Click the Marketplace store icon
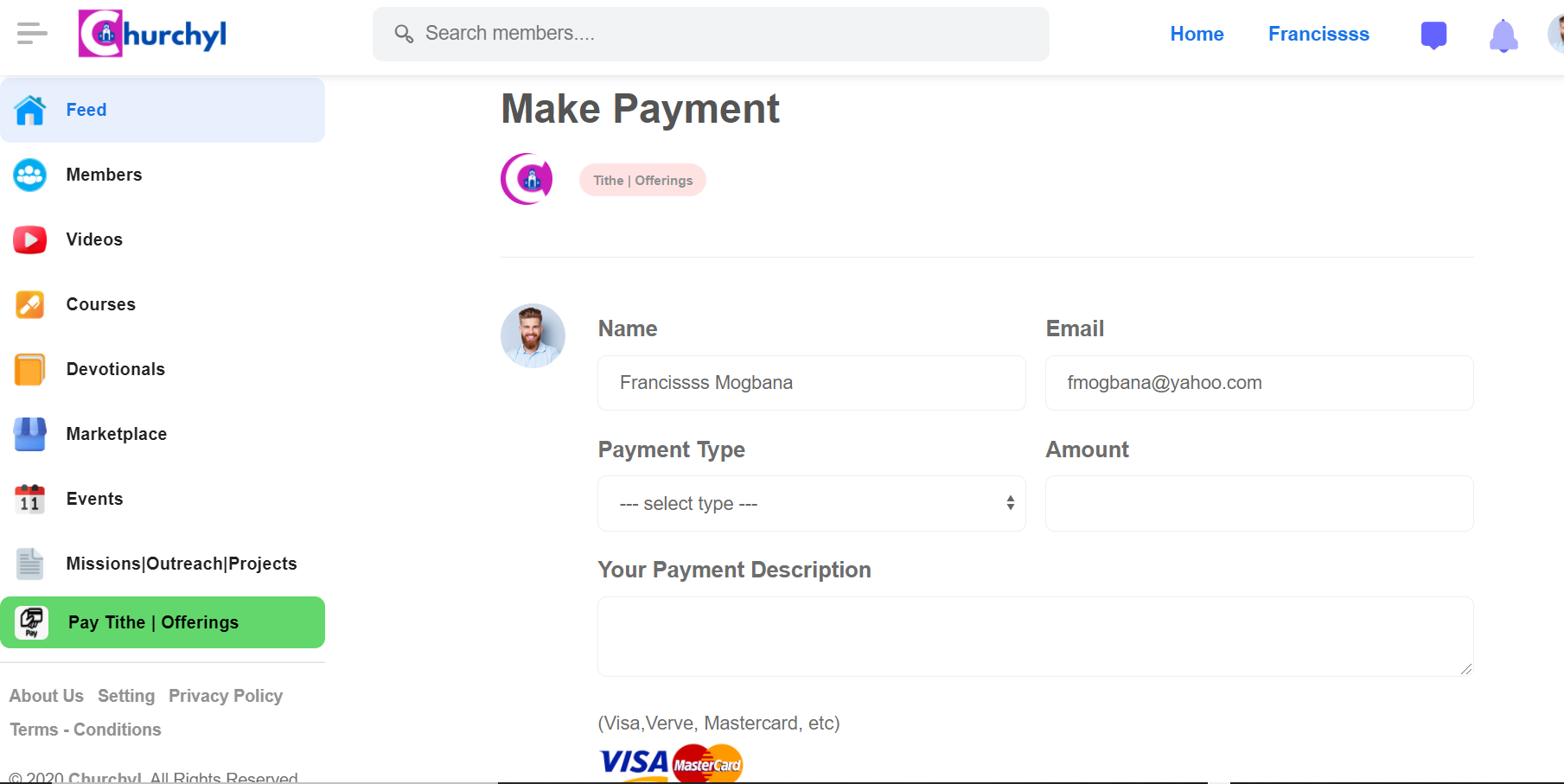Image resolution: width=1564 pixels, height=784 pixels. [30, 434]
